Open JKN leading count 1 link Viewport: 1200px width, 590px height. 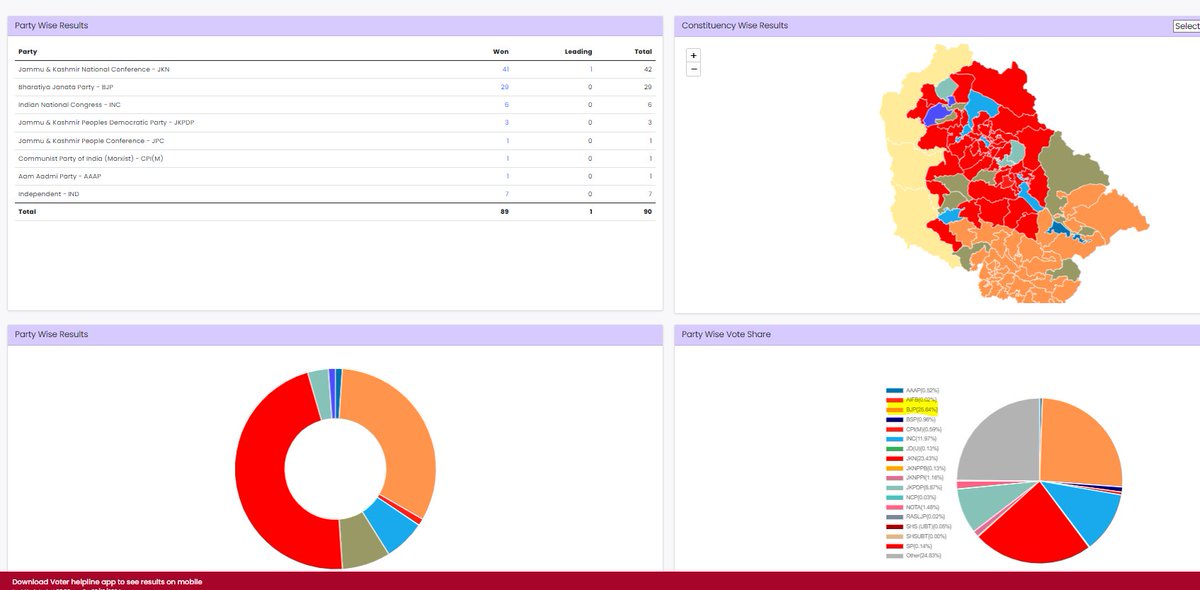coord(590,69)
